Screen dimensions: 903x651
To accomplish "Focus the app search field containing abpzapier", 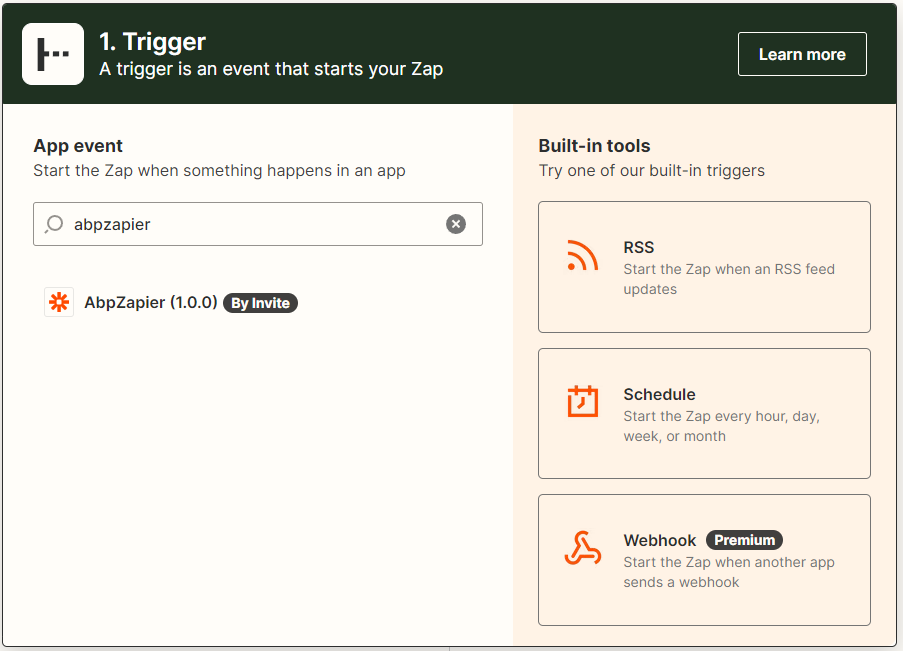I will point(258,224).
